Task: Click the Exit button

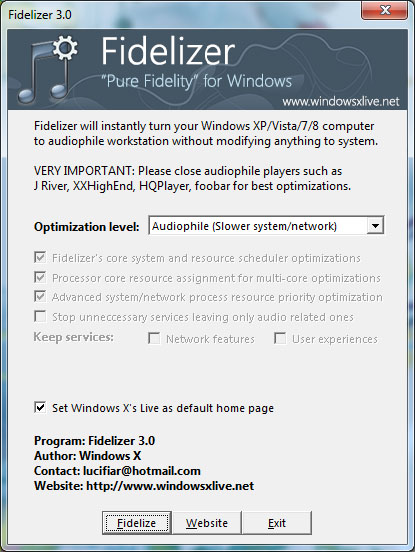Action: tap(277, 523)
